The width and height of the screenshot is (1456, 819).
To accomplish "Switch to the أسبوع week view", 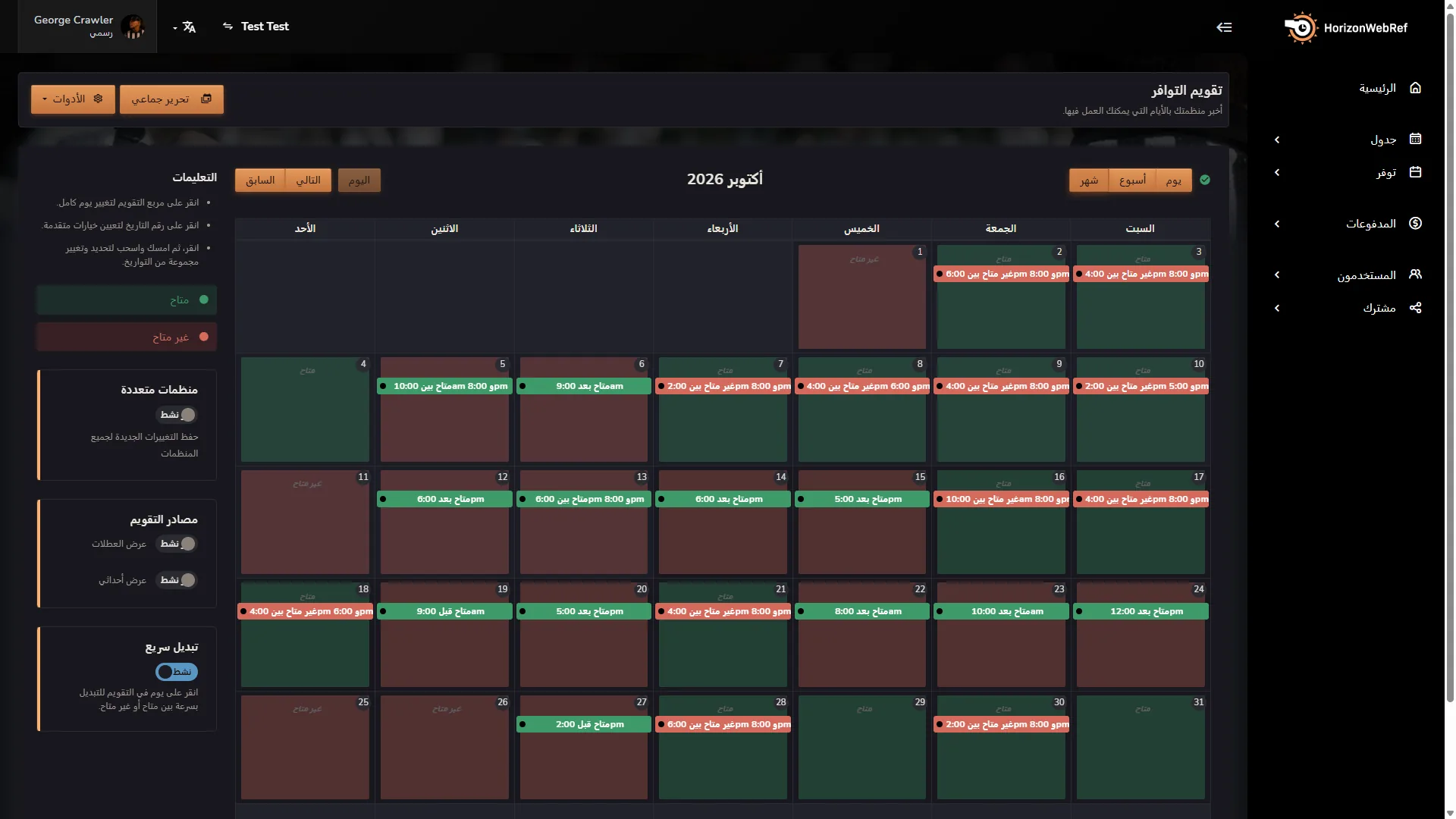I will point(1132,180).
